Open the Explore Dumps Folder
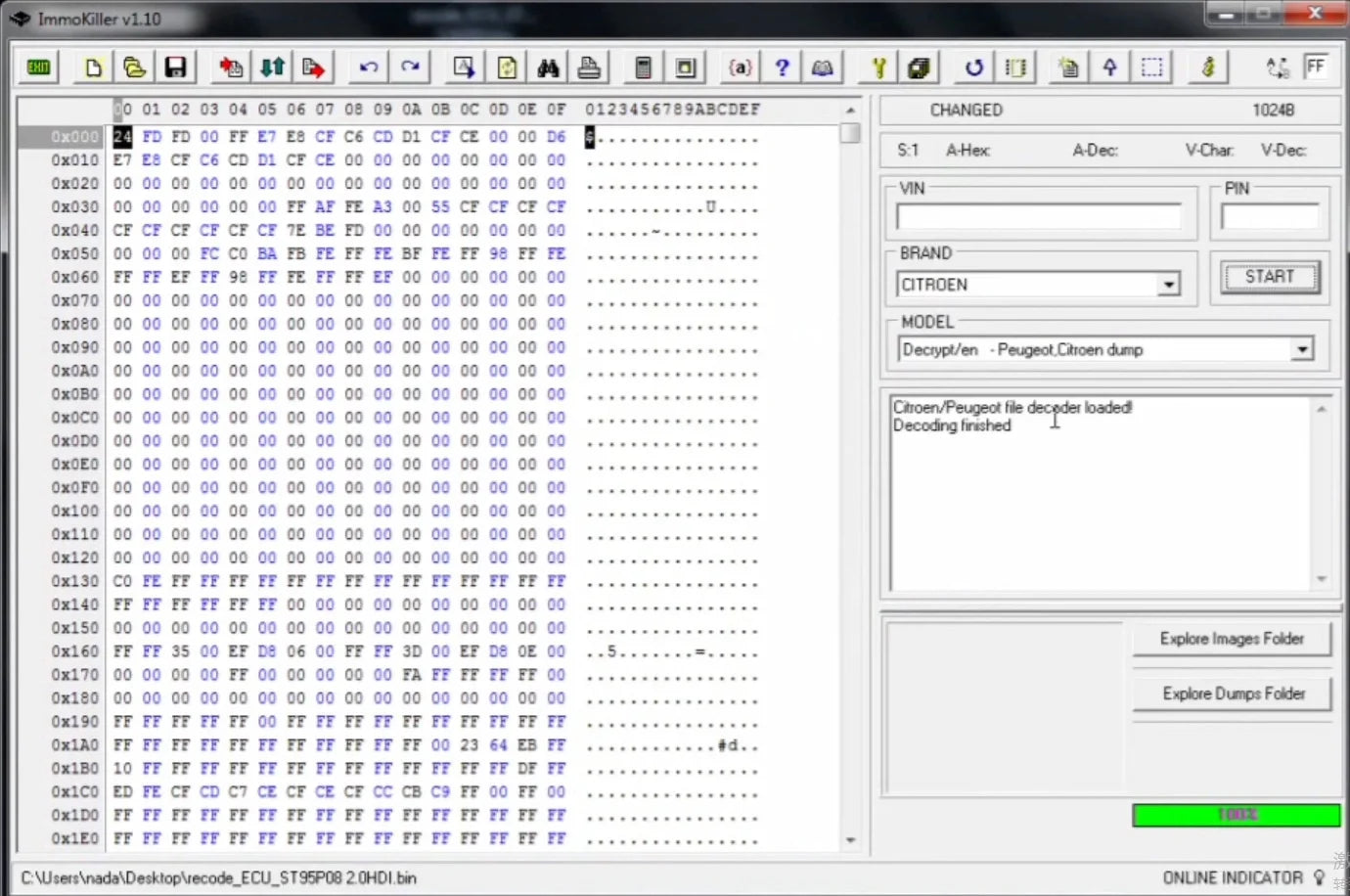Image resolution: width=1350 pixels, height=896 pixels. tap(1231, 694)
